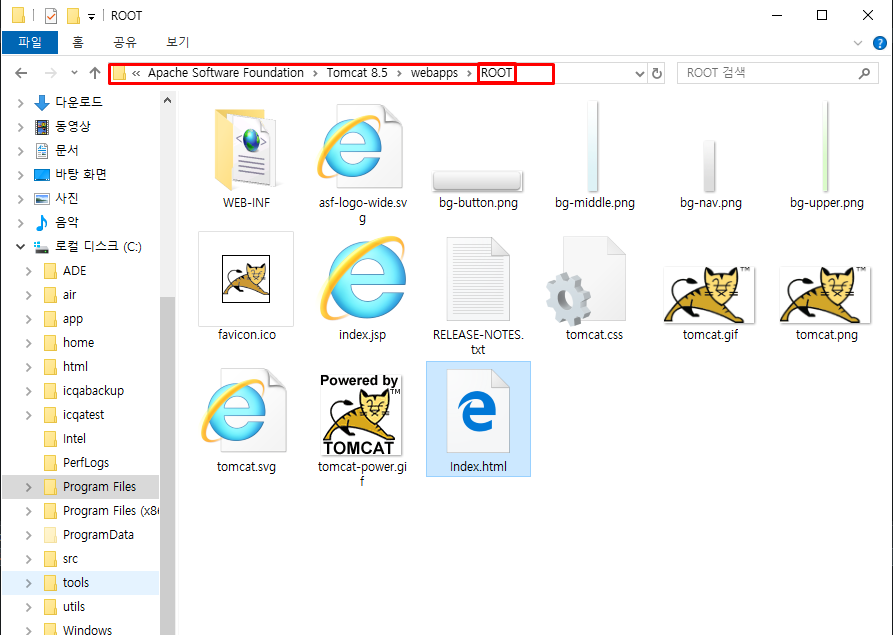893x635 pixels.
Task: Select 동영상 in the navigation pane
Action: click(72, 126)
